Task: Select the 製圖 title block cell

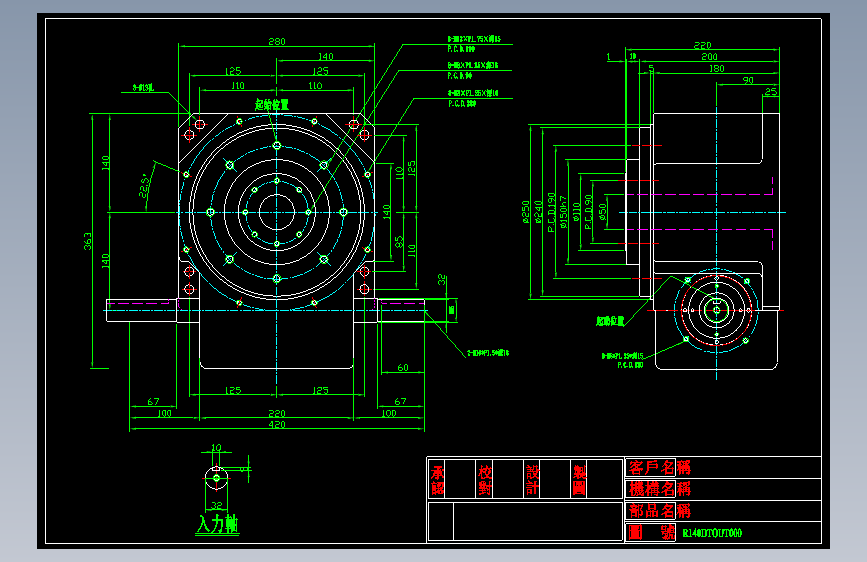Action: click(x=579, y=480)
